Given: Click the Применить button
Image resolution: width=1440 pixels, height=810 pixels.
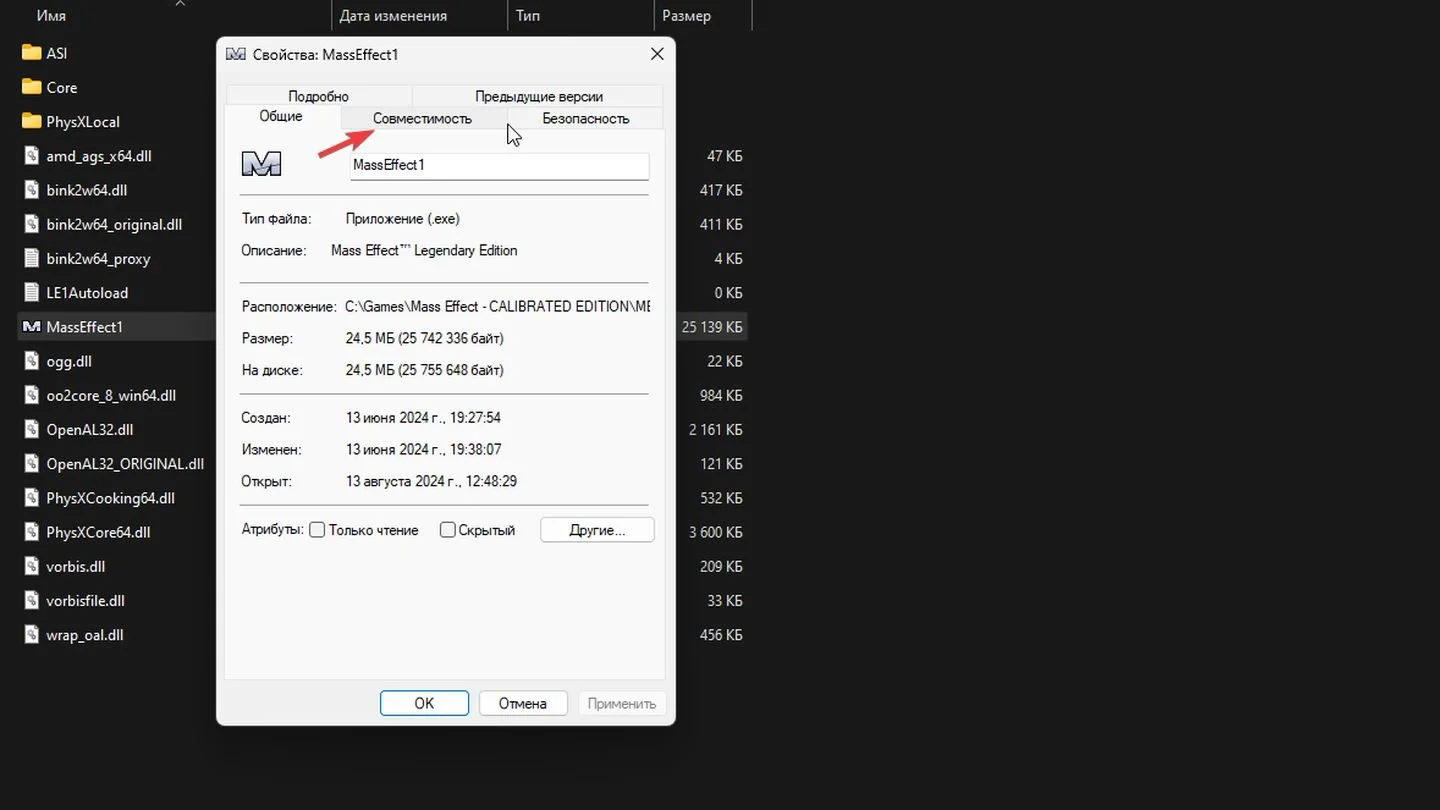Looking at the screenshot, I should point(622,703).
